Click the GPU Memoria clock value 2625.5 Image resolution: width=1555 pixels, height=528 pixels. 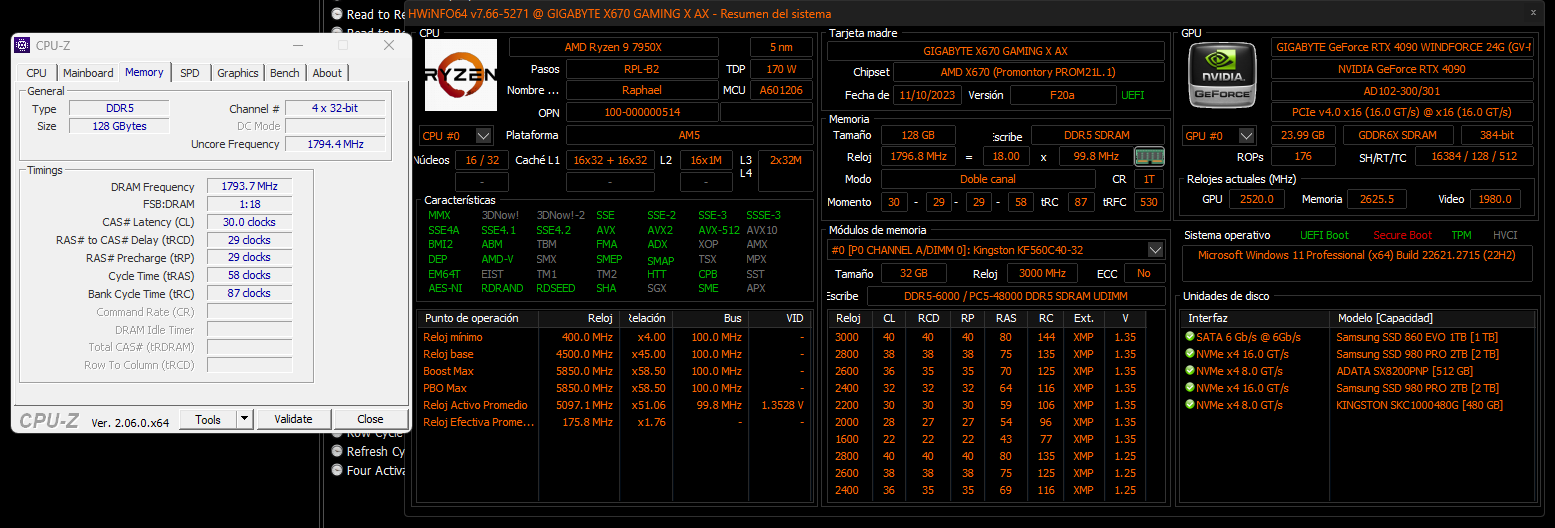[1377, 199]
